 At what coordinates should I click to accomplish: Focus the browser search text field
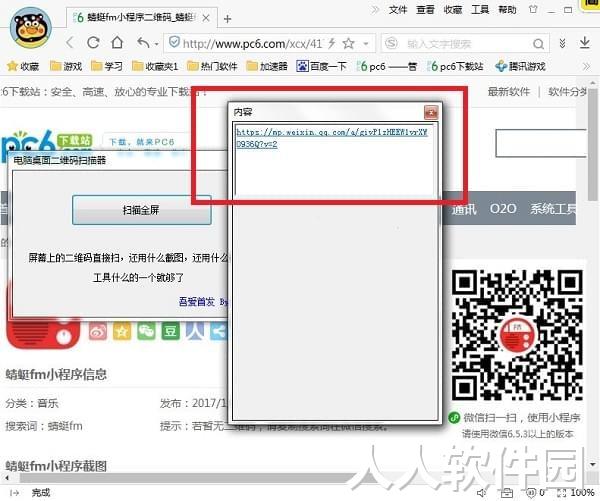click(x=465, y=44)
